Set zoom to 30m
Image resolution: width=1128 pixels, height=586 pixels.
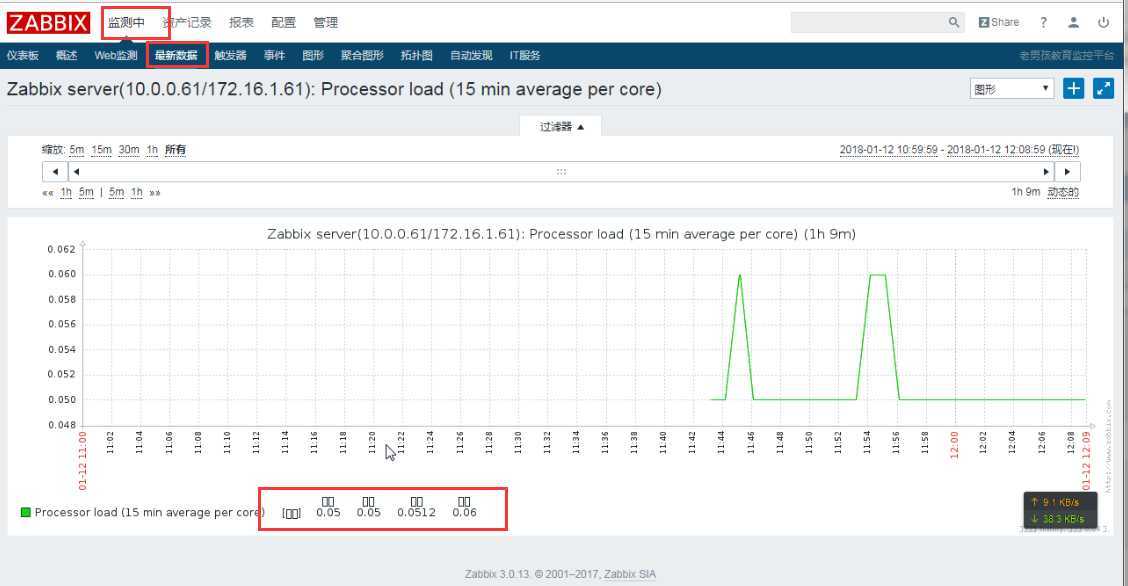click(x=129, y=150)
